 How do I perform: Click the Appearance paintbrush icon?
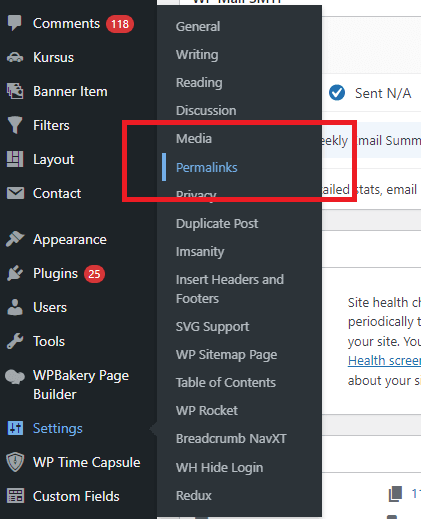click(x=15, y=239)
